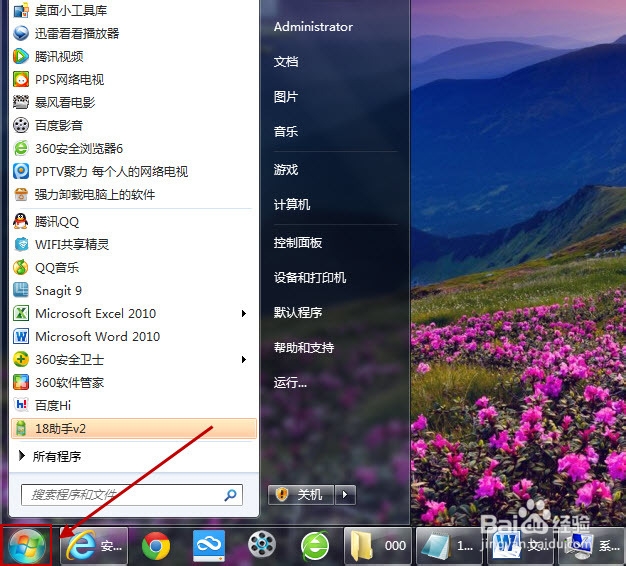Click the Microsoft Word 2010 icon
Viewport: 626px width, 566px height.
pyautogui.click(x=21, y=336)
